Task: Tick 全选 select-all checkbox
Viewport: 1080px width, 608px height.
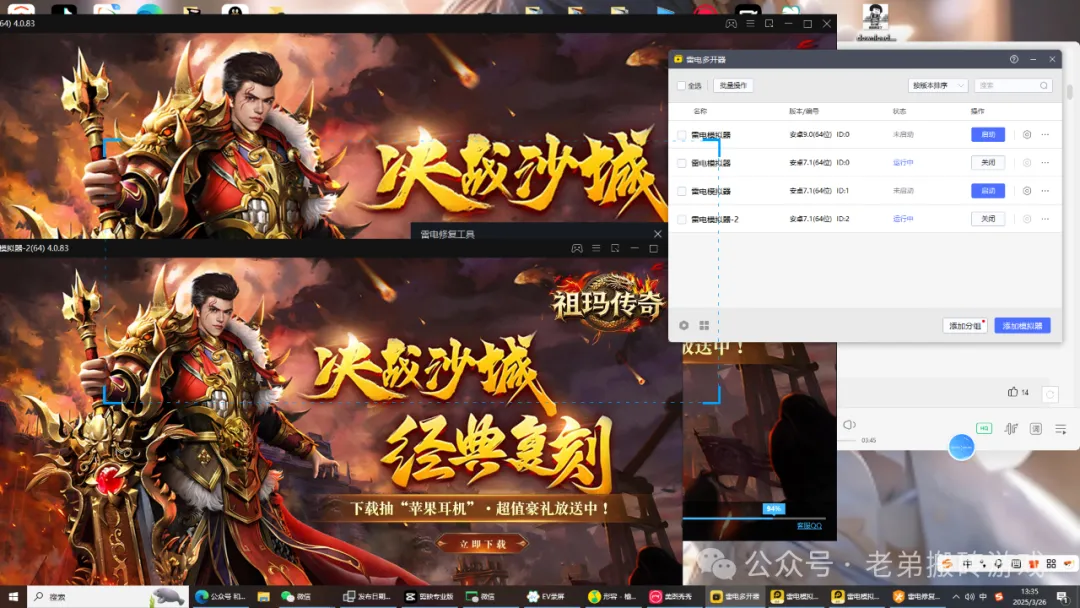Action: point(681,86)
